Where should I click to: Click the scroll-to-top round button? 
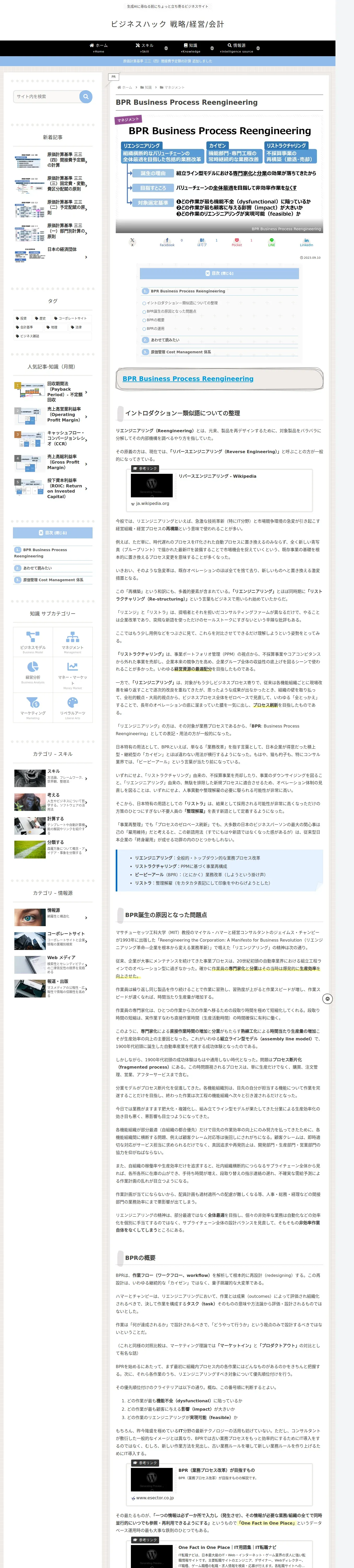(327, 999)
